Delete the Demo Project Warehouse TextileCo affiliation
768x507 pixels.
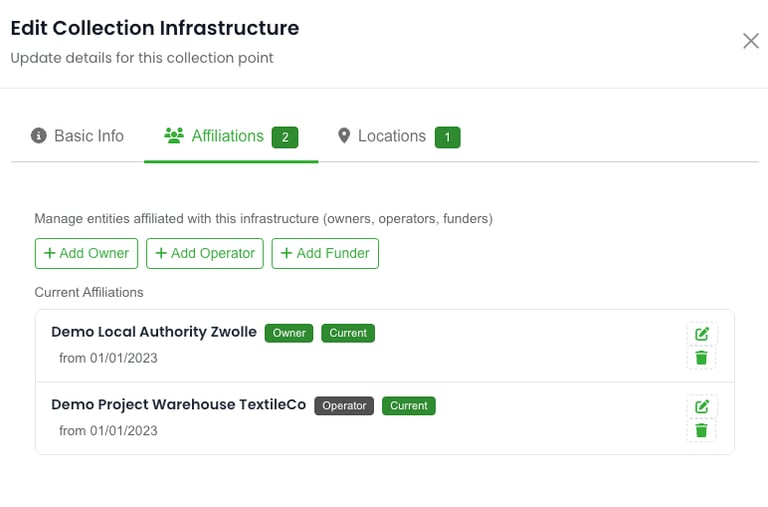702,430
